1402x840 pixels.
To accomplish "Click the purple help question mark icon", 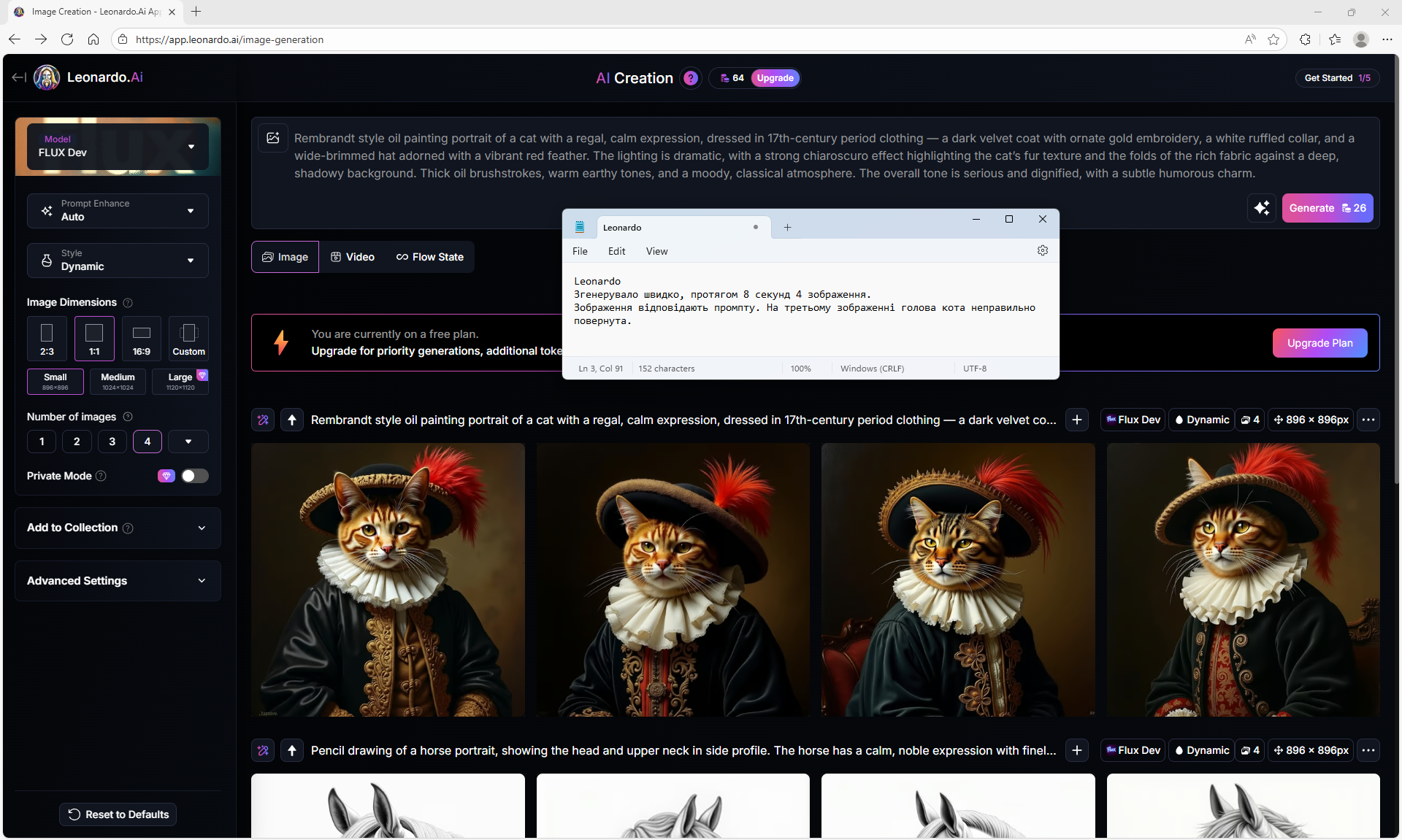I will (x=690, y=78).
